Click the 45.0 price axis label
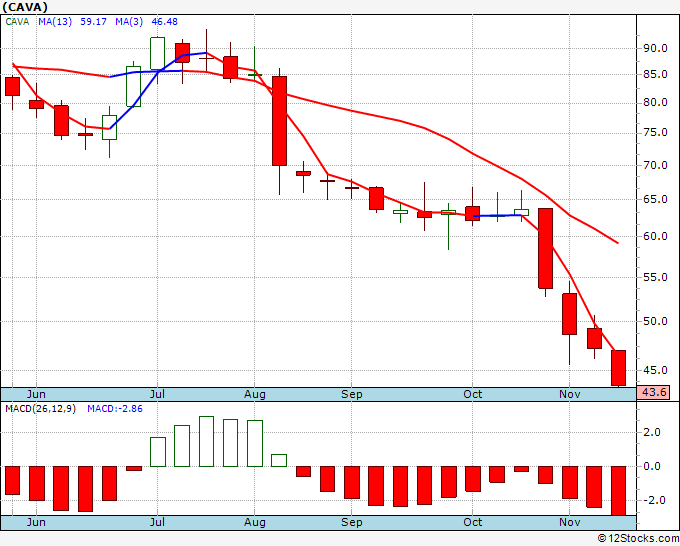 pos(655,370)
